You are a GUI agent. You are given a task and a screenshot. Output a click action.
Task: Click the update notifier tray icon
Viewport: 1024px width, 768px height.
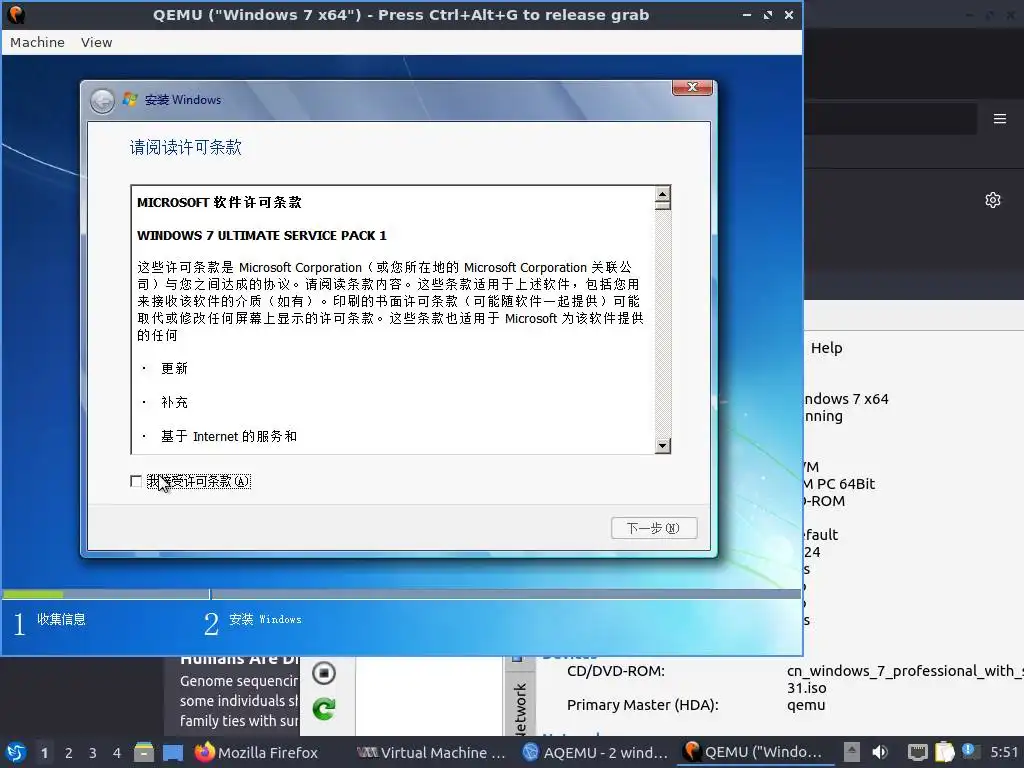pyautogui.click(x=970, y=751)
